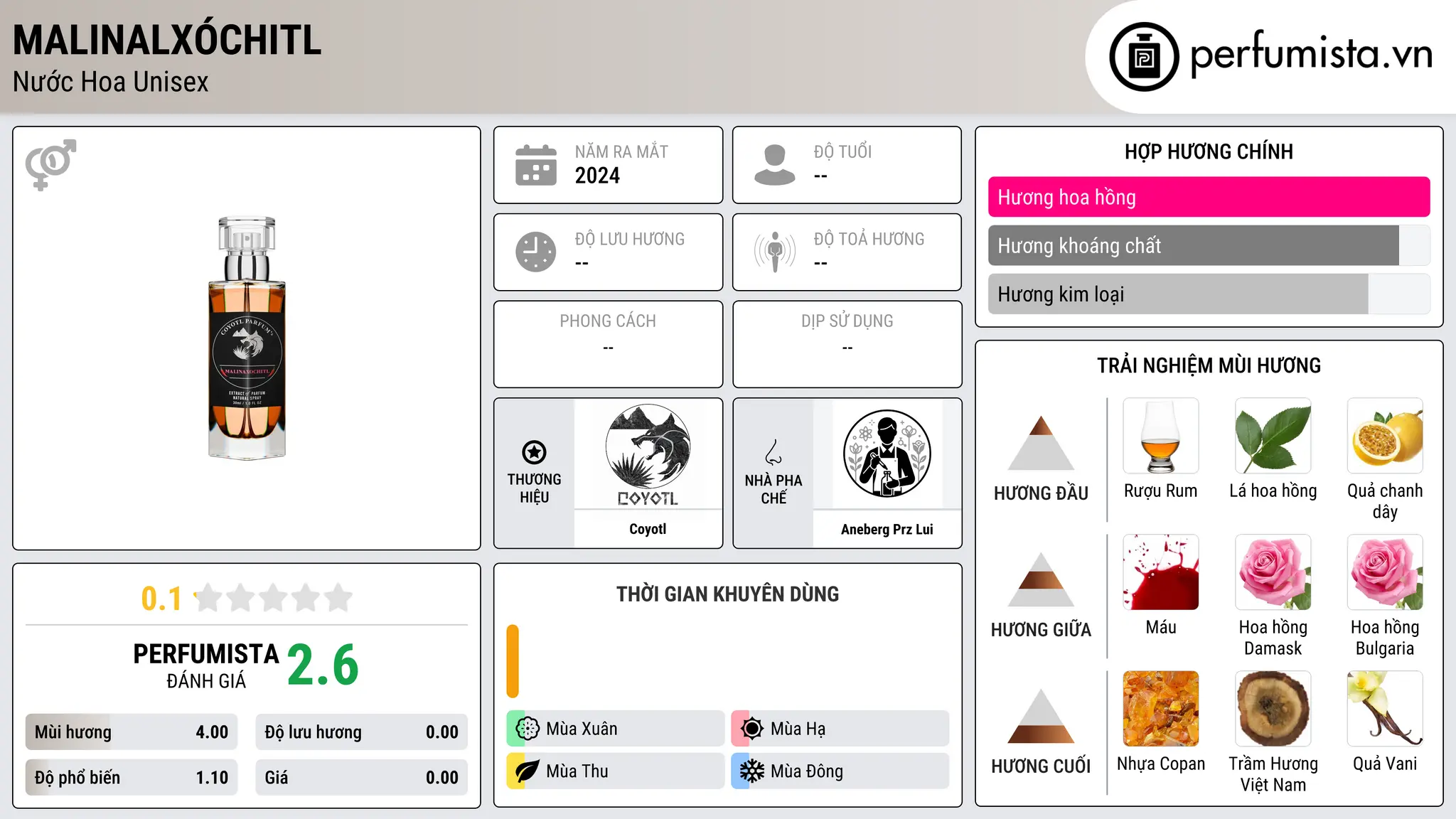Click the Hương giữa pyramid icon

click(x=1041, y=579)
